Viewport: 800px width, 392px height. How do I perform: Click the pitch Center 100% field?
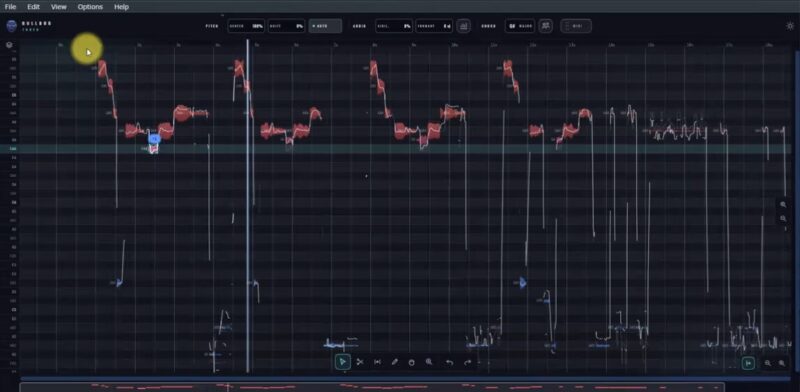pyautogui.click(x=246, y=26)
